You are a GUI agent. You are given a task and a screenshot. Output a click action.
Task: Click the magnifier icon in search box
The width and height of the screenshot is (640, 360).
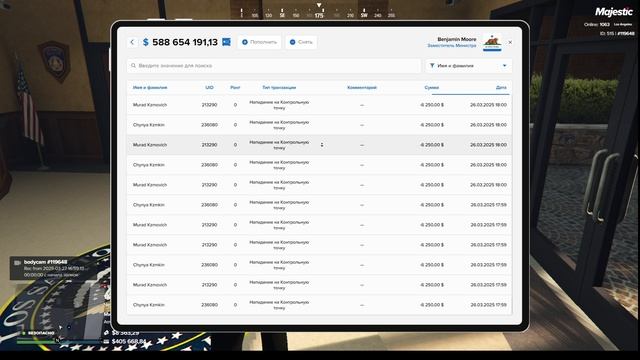[133, 66]
